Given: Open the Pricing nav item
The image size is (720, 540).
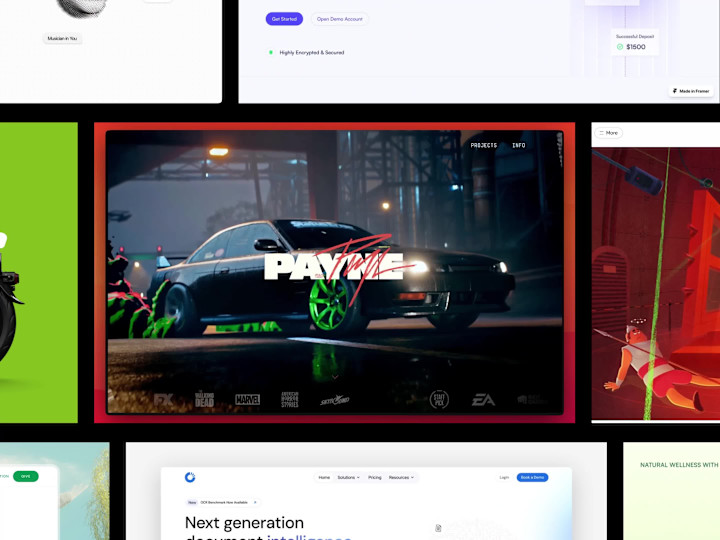Looking at the screenshot, I should (x=375, y=478).
